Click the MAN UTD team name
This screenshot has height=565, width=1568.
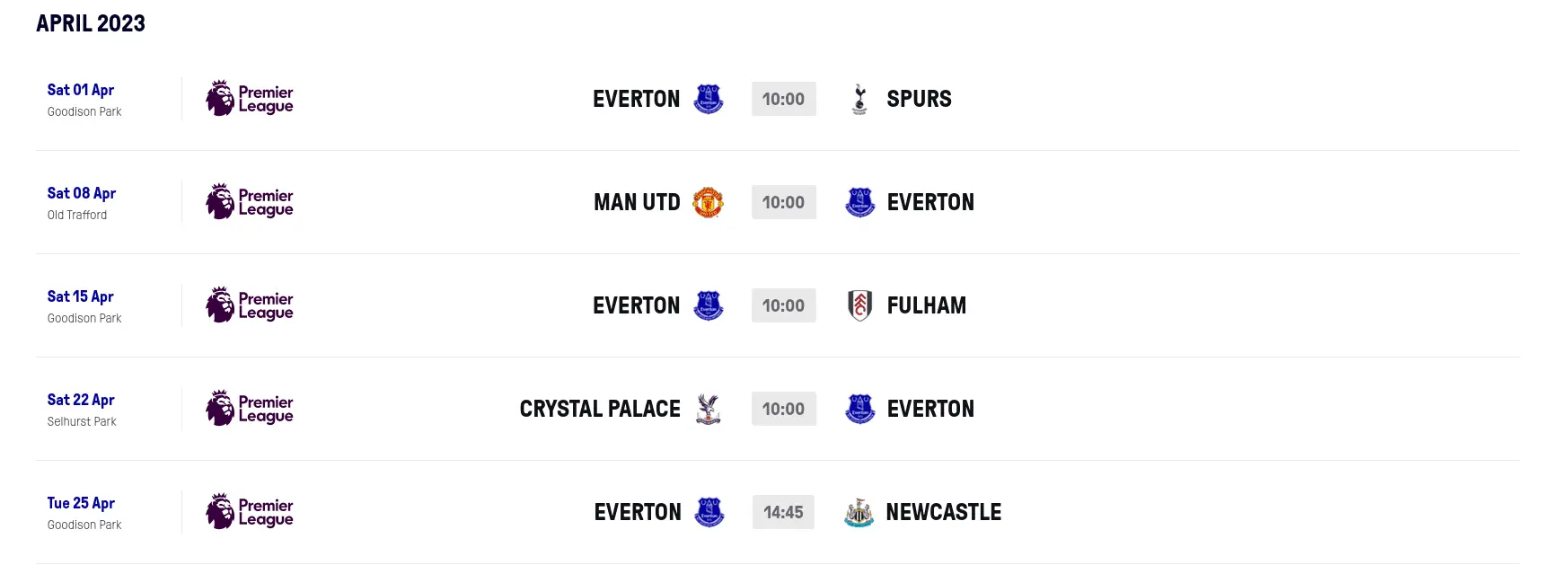[x=637, y=202]
